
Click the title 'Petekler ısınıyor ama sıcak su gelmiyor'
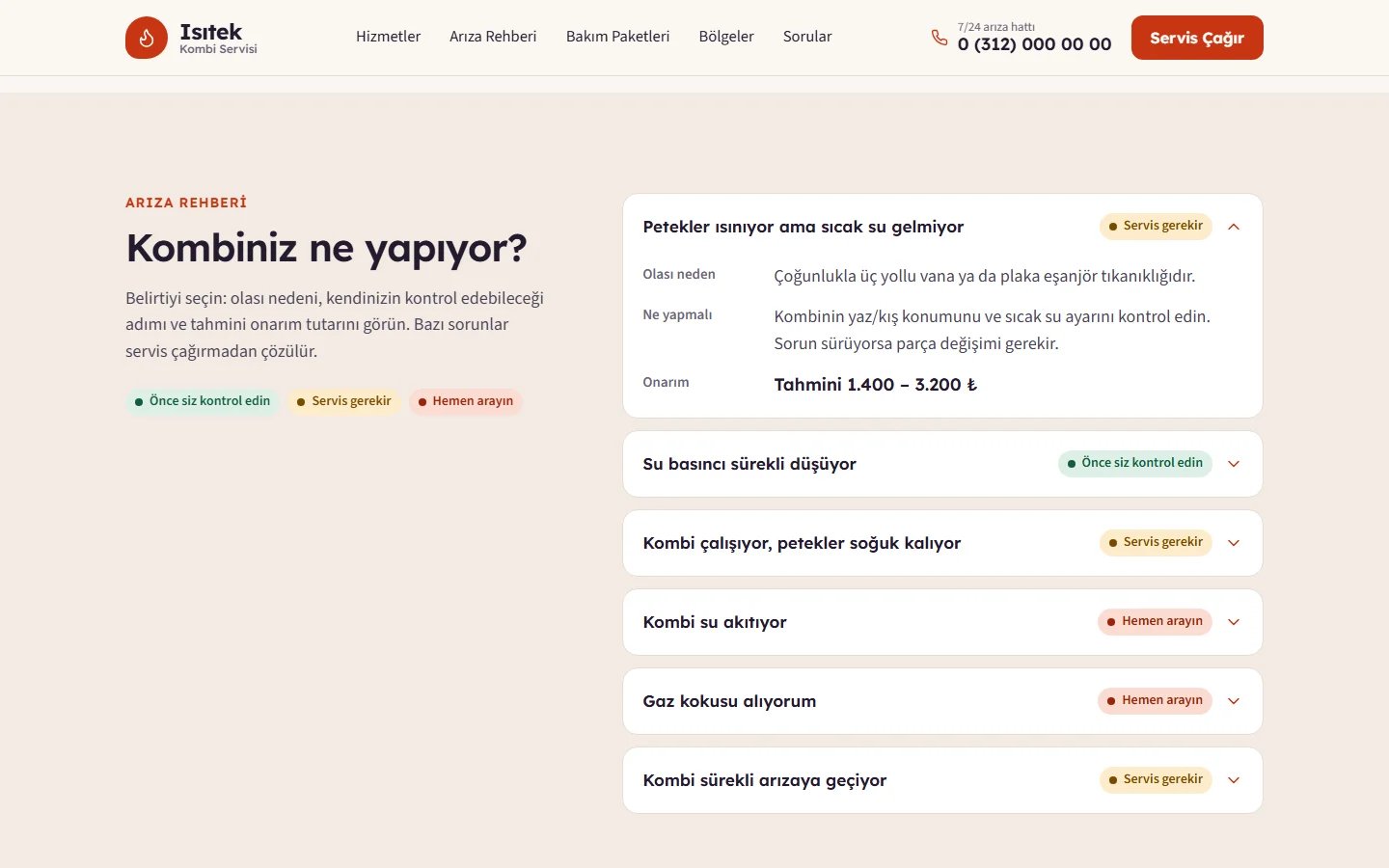click(x=803, y=227)
